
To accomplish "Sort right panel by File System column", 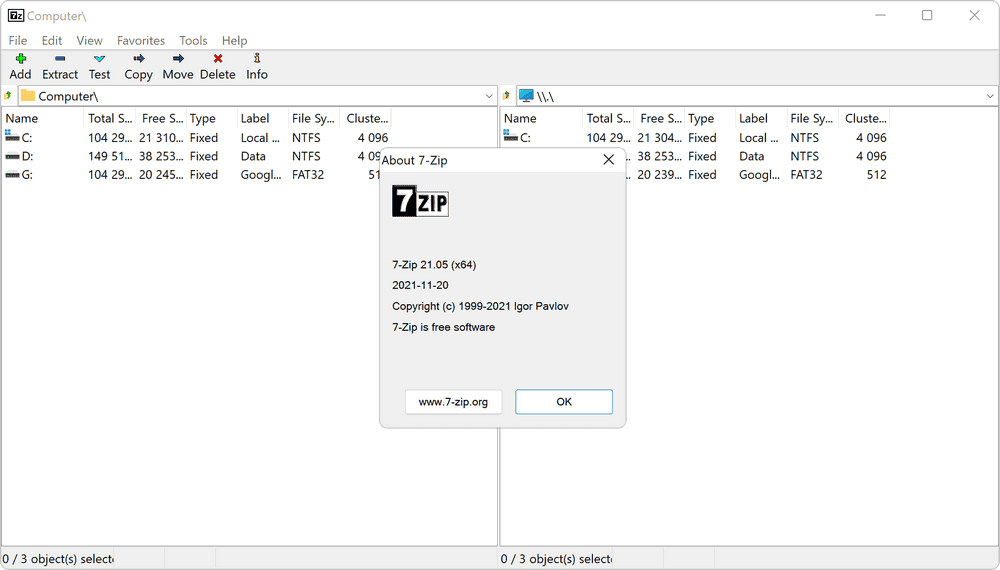I will (812, 118).
